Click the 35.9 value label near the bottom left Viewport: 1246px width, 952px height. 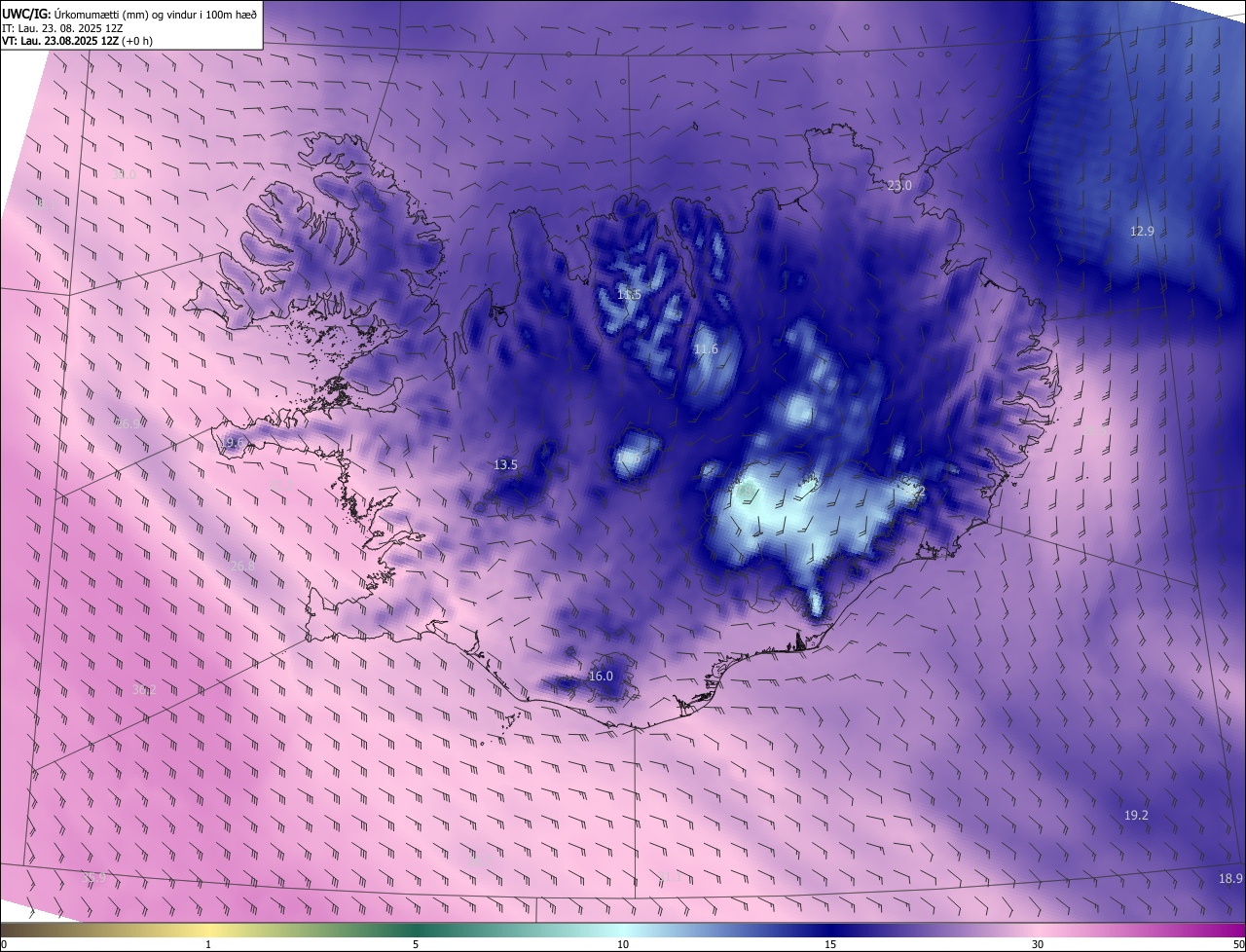[92, 877]
